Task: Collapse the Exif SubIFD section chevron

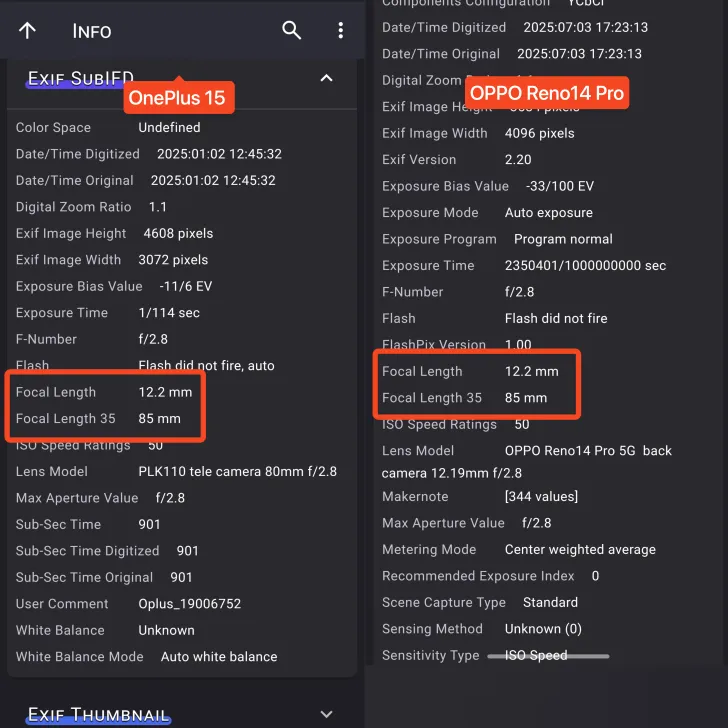Action: click(x=326, y=78)
